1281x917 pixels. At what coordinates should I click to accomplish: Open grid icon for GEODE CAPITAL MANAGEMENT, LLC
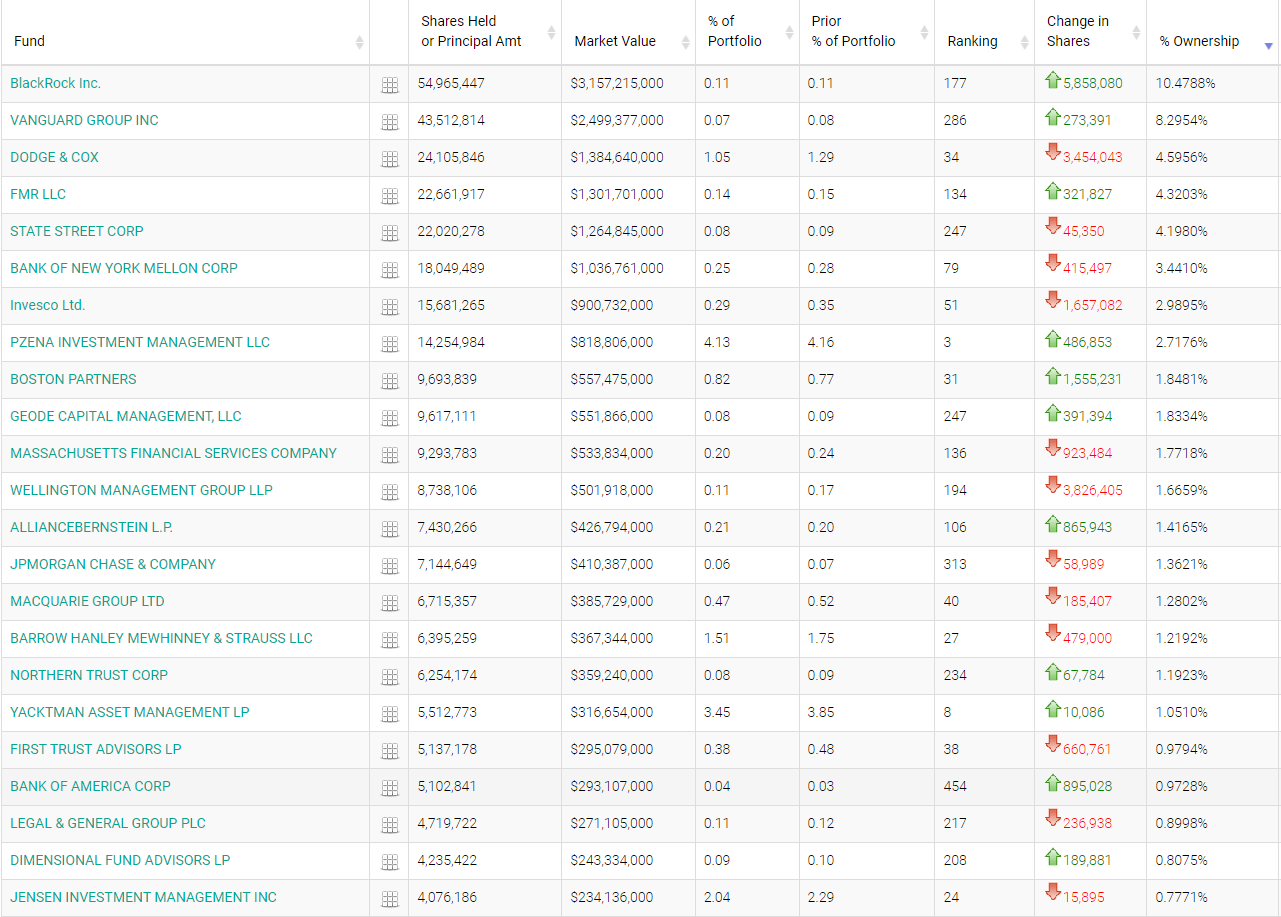click(390, 418)
